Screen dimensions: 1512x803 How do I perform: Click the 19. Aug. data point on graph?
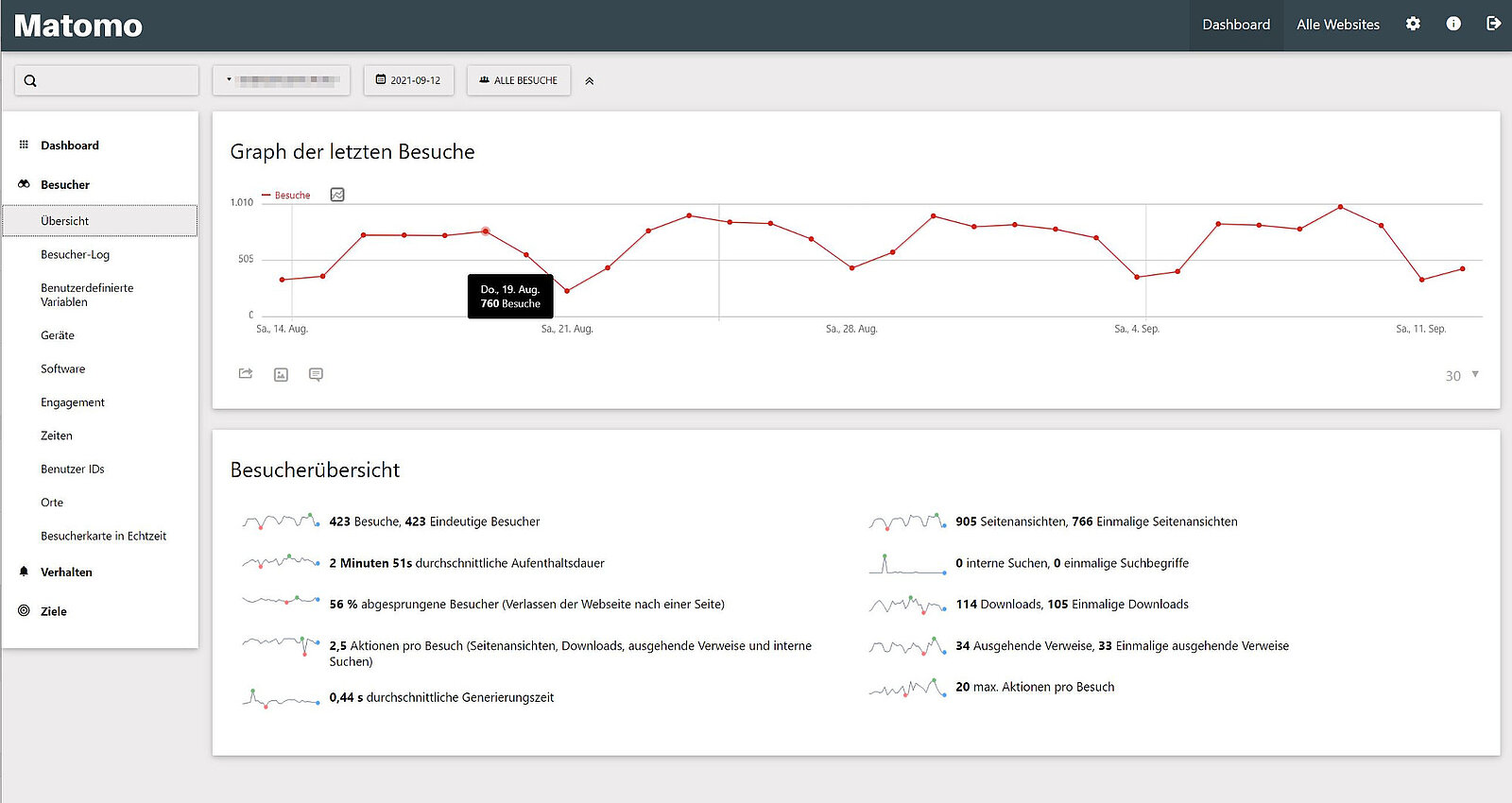[486, 231]
